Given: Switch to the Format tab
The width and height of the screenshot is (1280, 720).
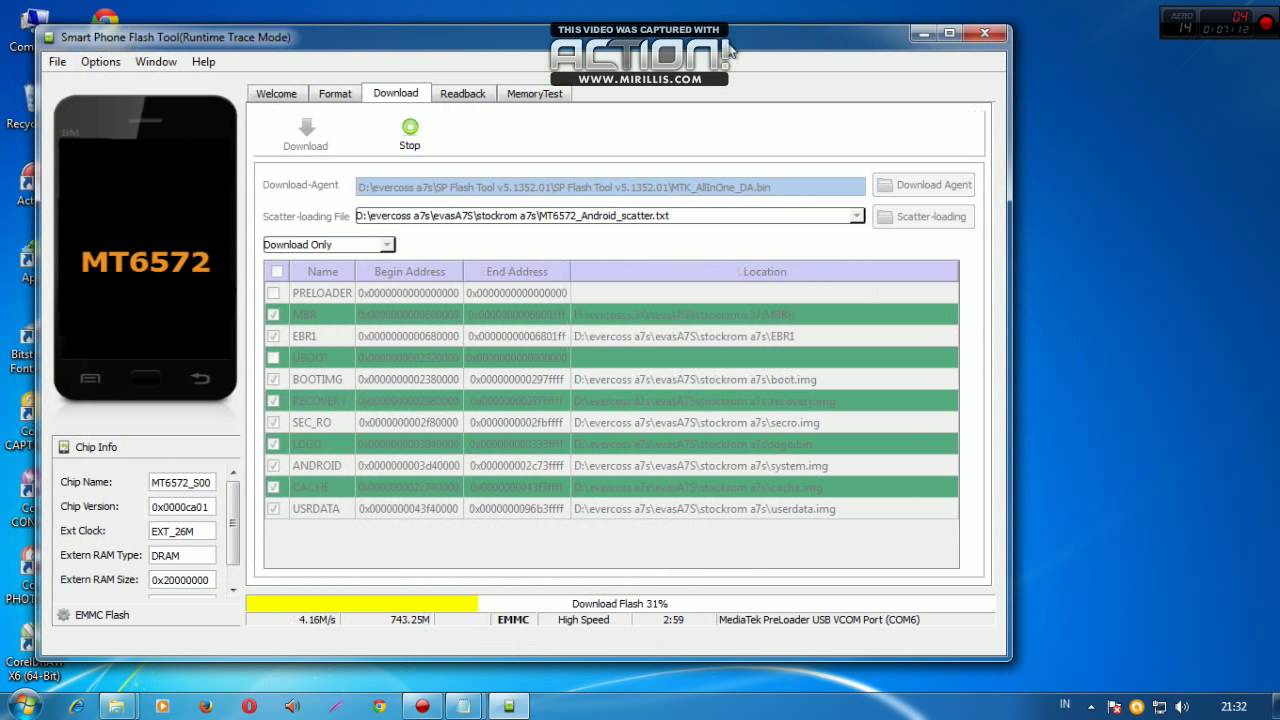Looking at the screenshot, I should [x=335, y=94].
